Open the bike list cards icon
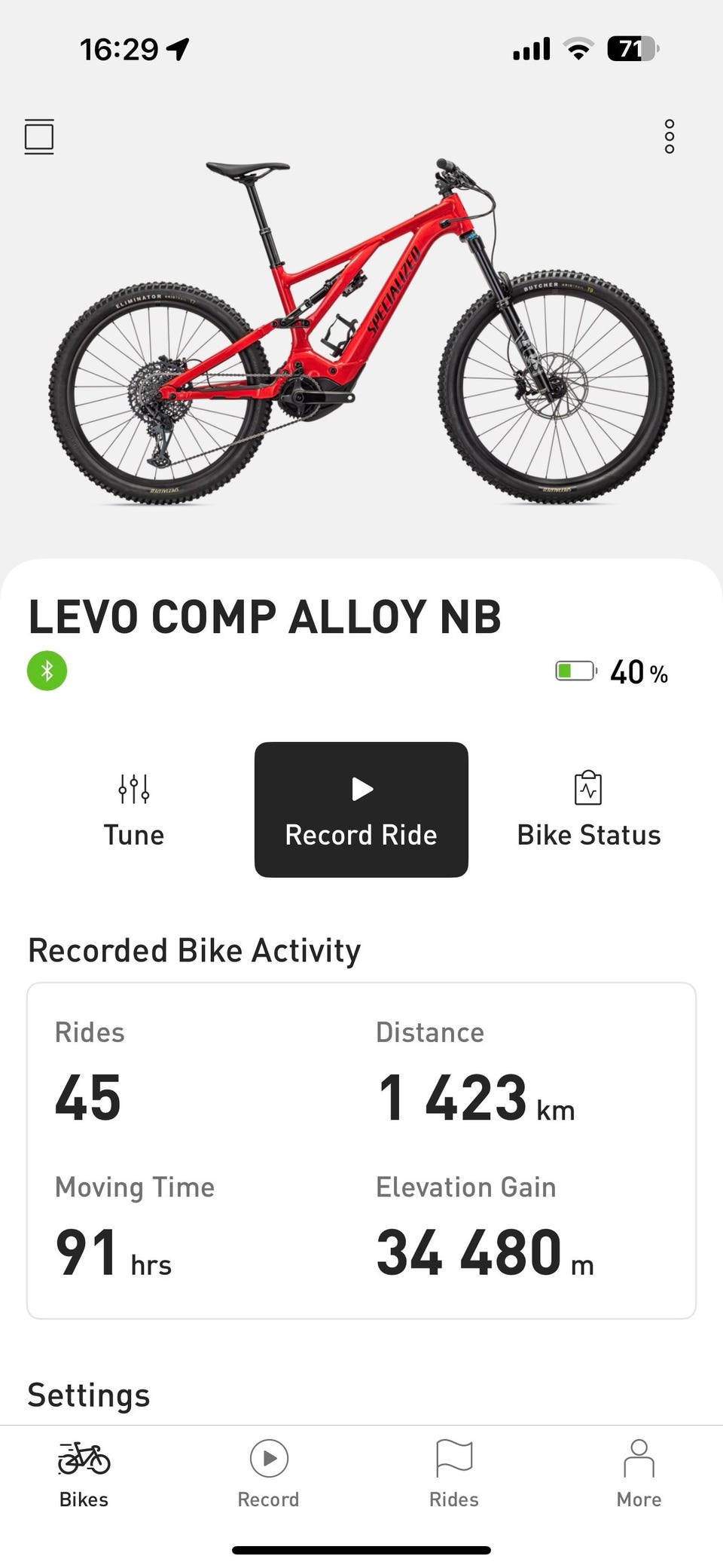723x1568 pixels. point(39,136)
